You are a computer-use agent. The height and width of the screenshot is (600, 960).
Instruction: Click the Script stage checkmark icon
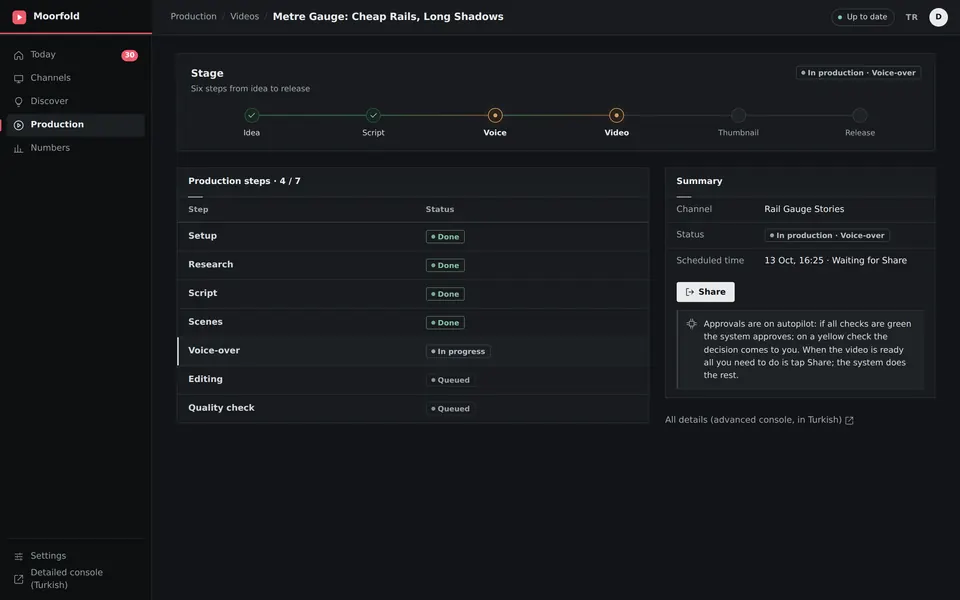[373, 115]
